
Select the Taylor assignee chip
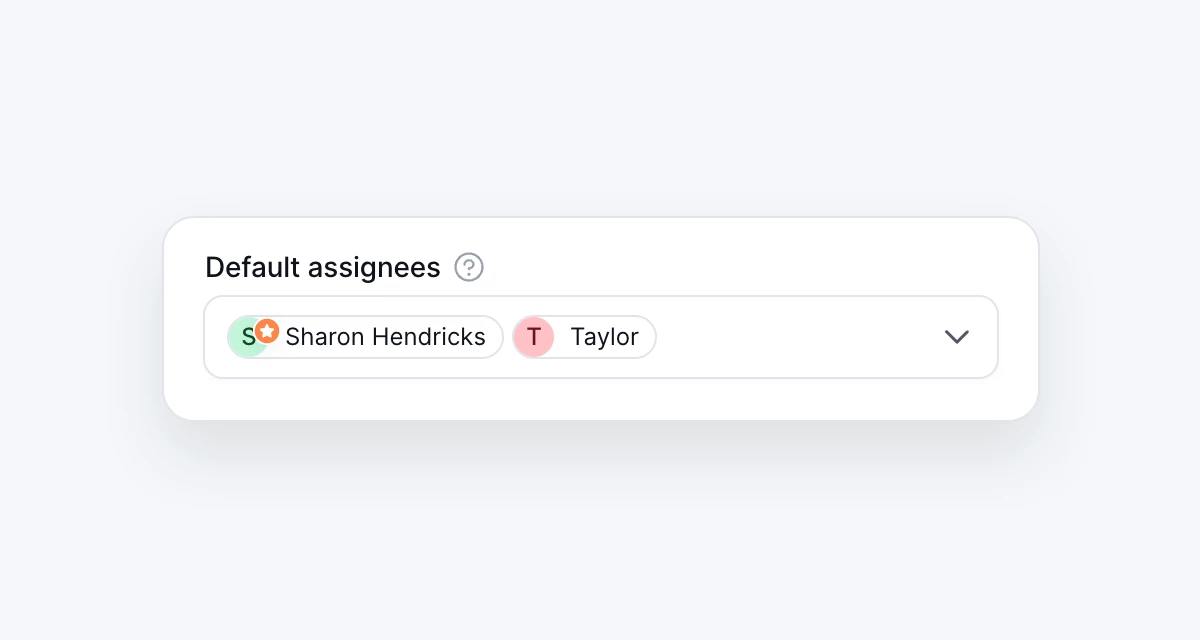[x=584, y=337]
